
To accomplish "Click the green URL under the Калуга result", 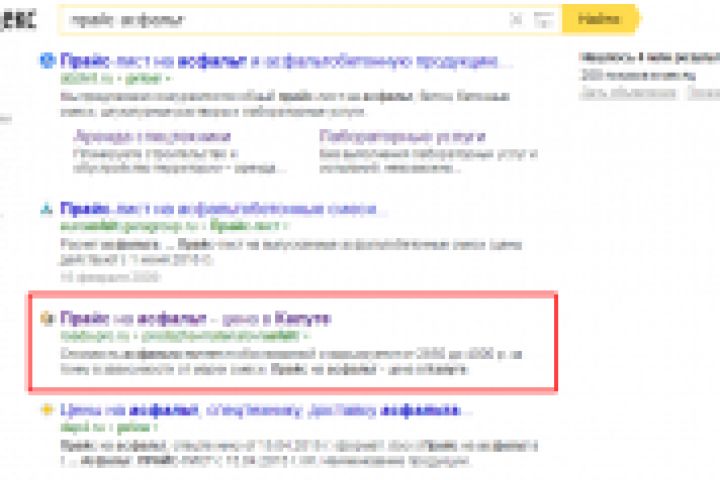I will point(186,336).
